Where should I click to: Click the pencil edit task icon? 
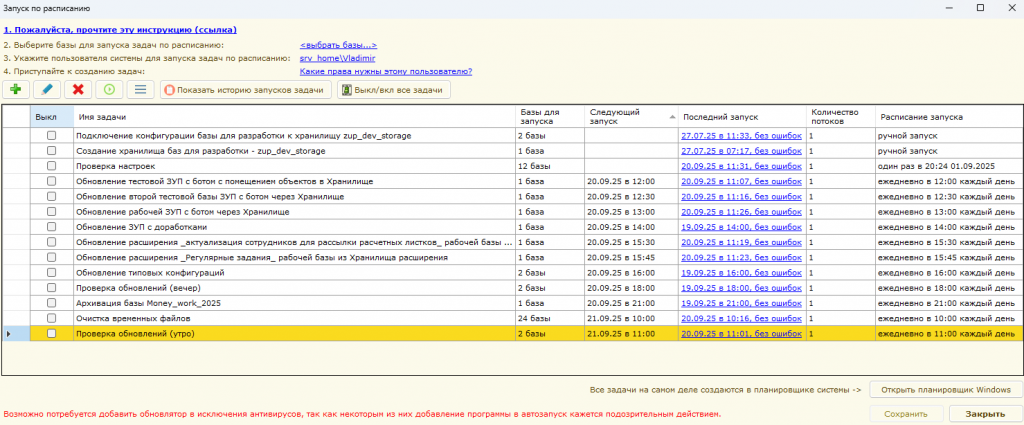[x=46, y=90]
